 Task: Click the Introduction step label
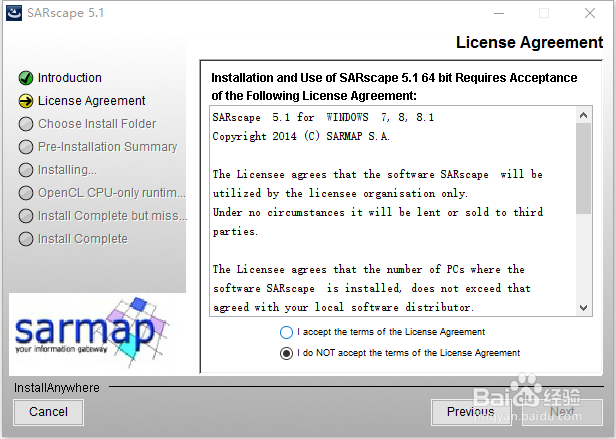(70, 78)
